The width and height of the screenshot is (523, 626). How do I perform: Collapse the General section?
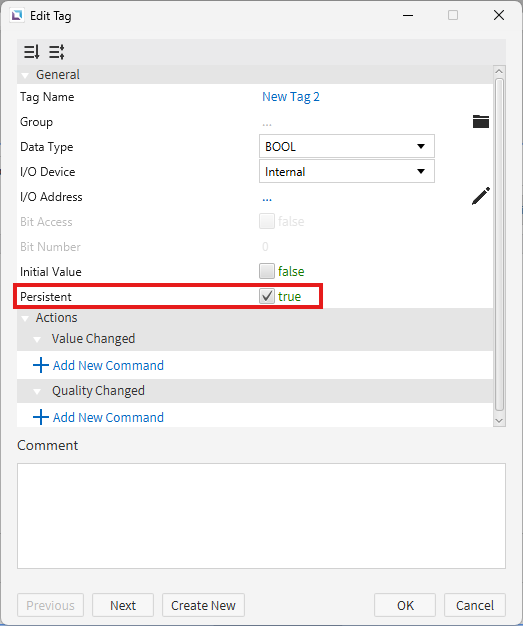click(x=25, y=75)
